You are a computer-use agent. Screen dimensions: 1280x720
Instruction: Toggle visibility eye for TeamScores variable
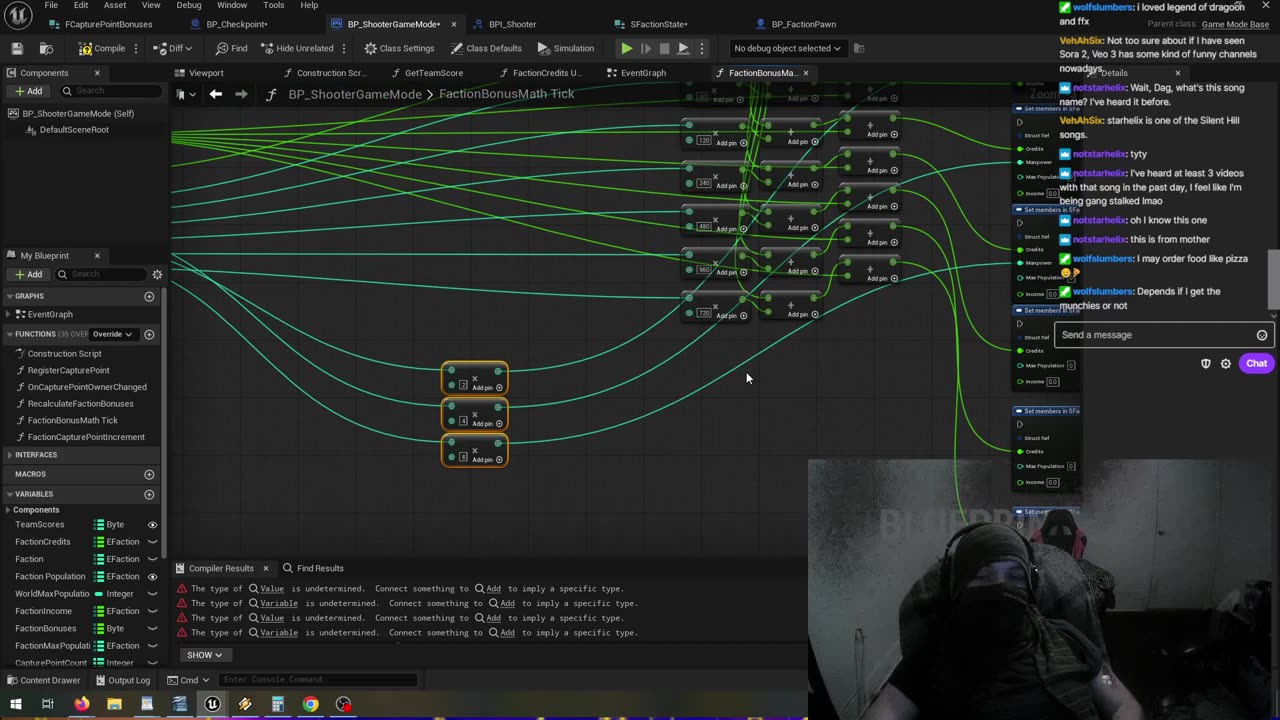pos(152,524)
